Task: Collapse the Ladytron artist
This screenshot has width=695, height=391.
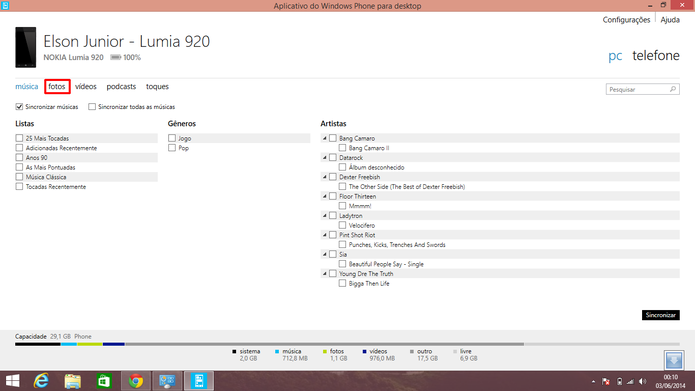Action: click(324, 216)
